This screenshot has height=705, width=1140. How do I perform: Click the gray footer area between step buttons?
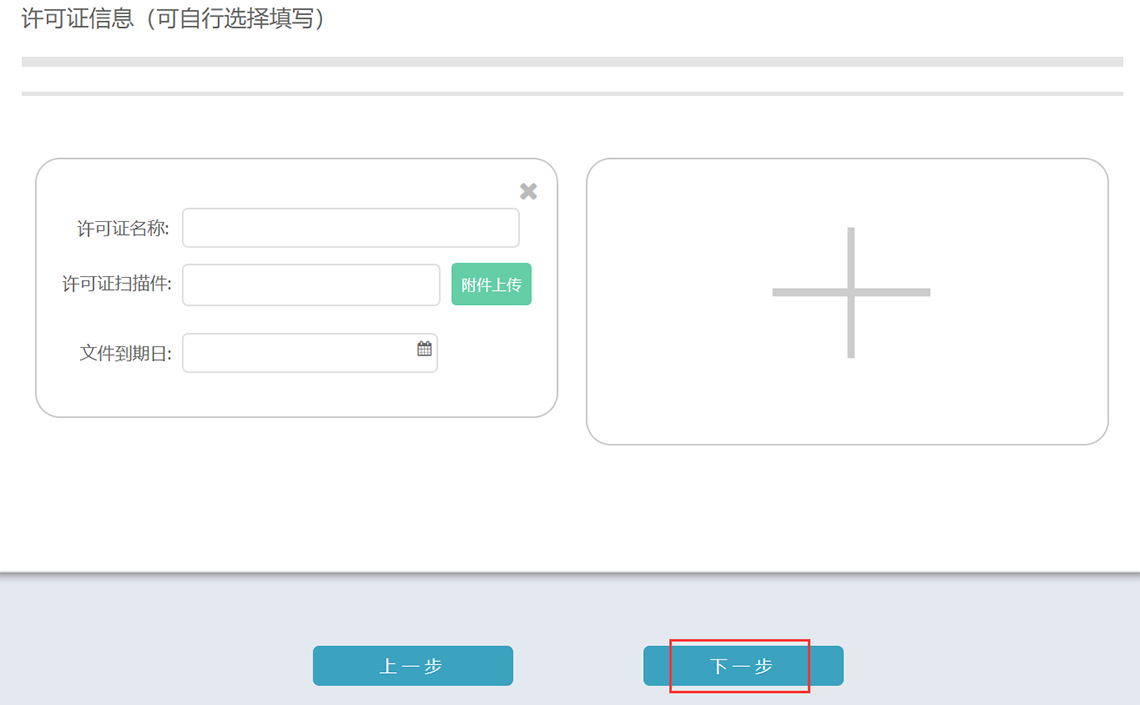coord(578,666)
